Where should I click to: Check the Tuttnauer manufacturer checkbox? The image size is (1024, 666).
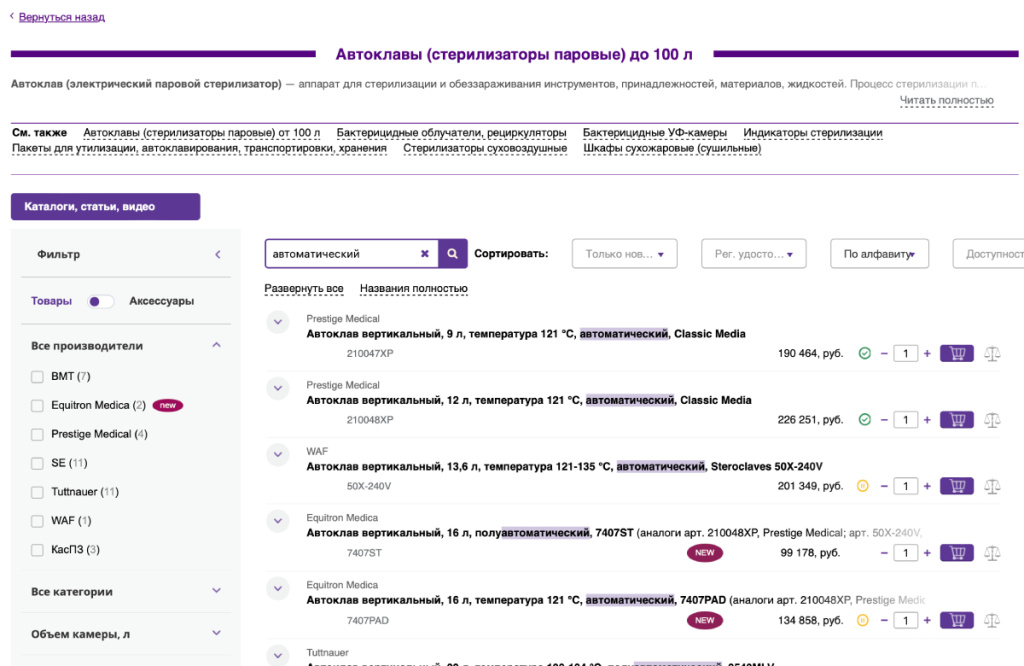[x=37, y=492]
